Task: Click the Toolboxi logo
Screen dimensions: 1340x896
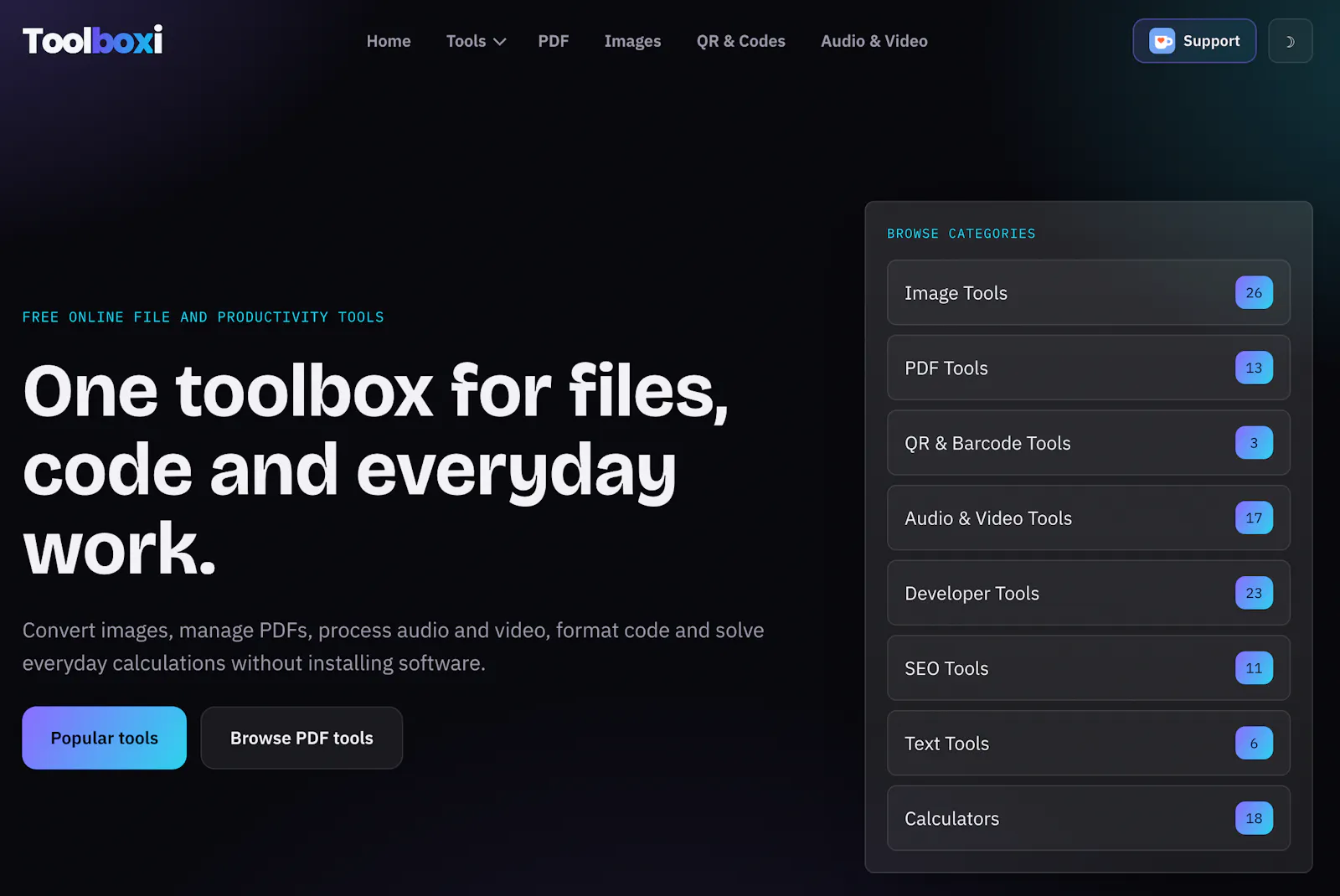Action: (x=92, y=40)
